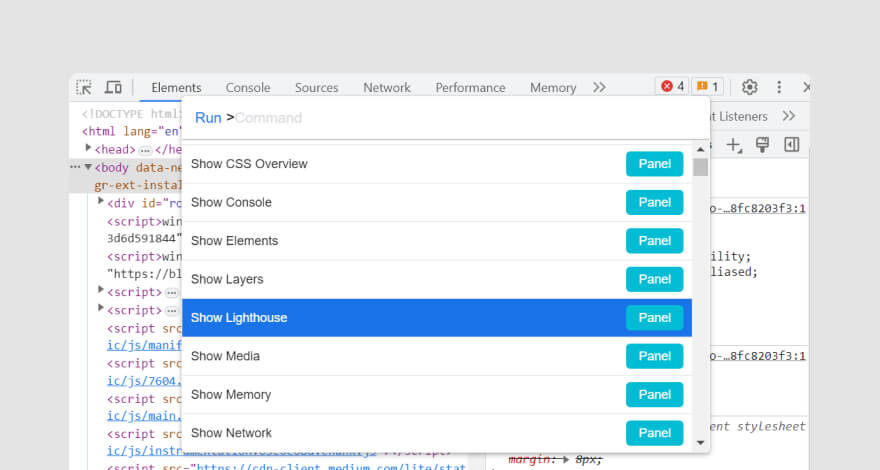Click the paintbrush rendering emulation icon
This screenshot has width=880, height=470.
point(762,145)
